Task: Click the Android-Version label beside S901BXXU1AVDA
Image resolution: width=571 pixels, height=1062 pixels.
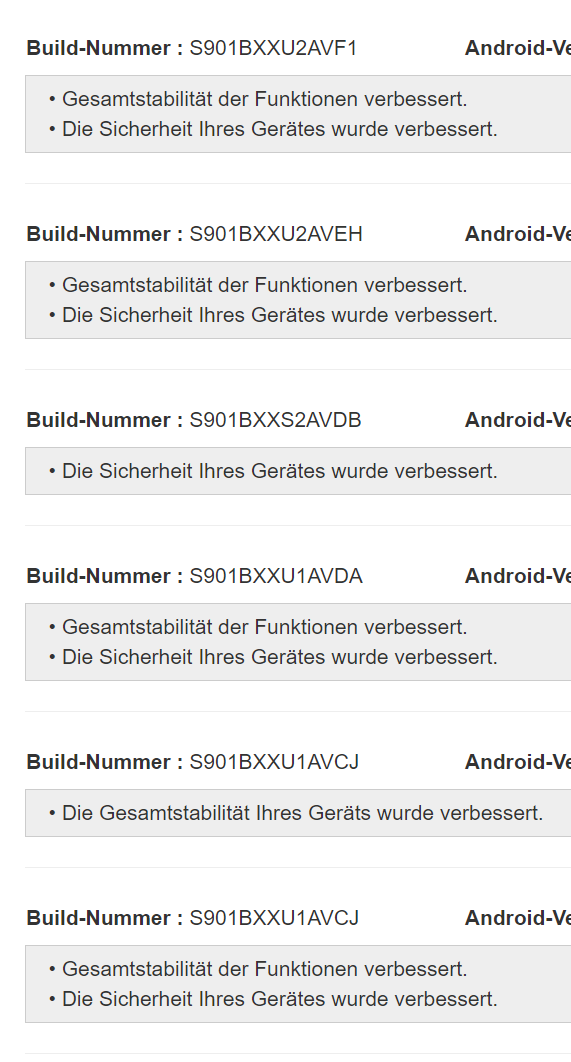Action: click(517, 576)
